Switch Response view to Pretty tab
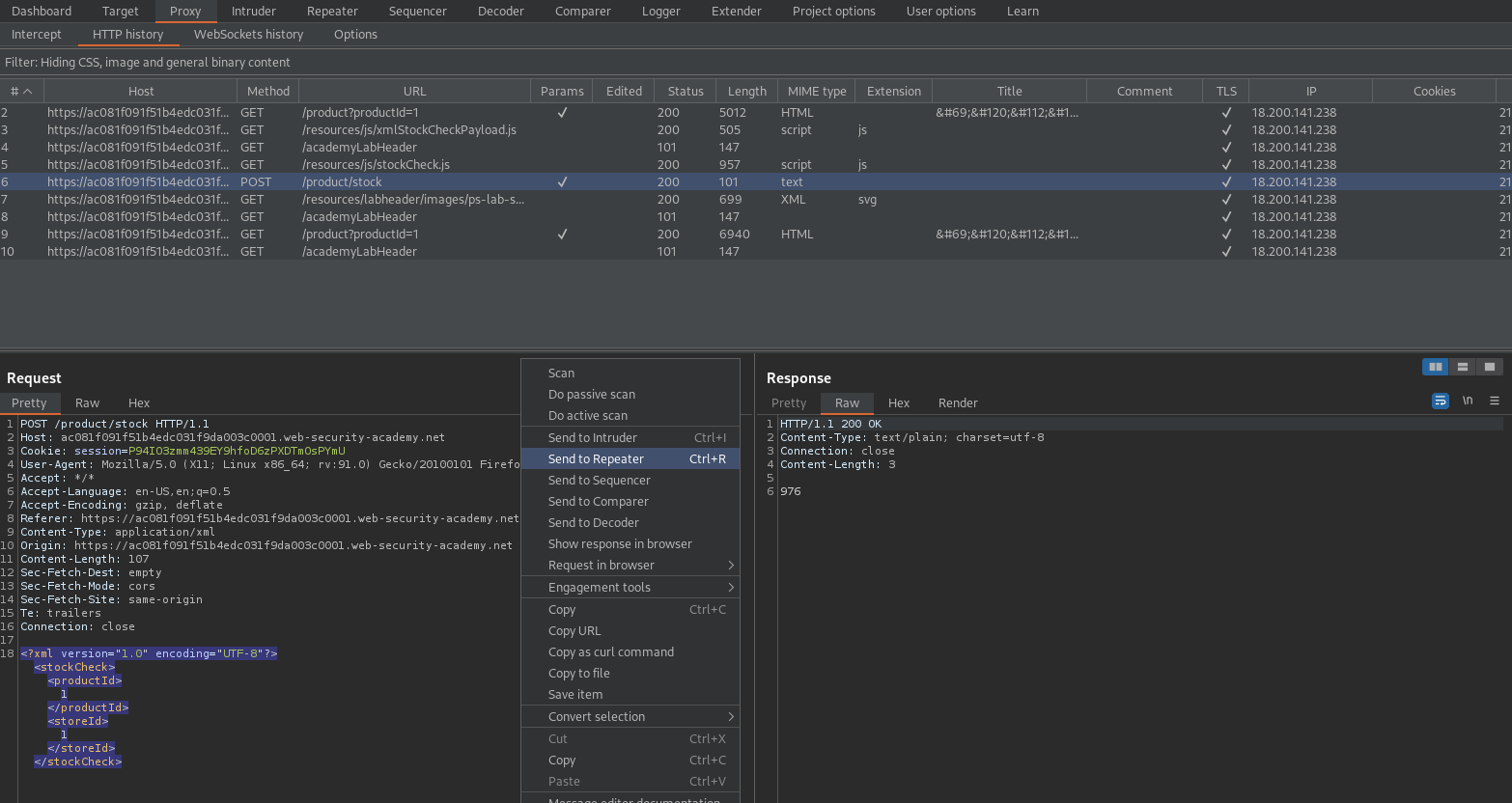 [x=789, y=403]
